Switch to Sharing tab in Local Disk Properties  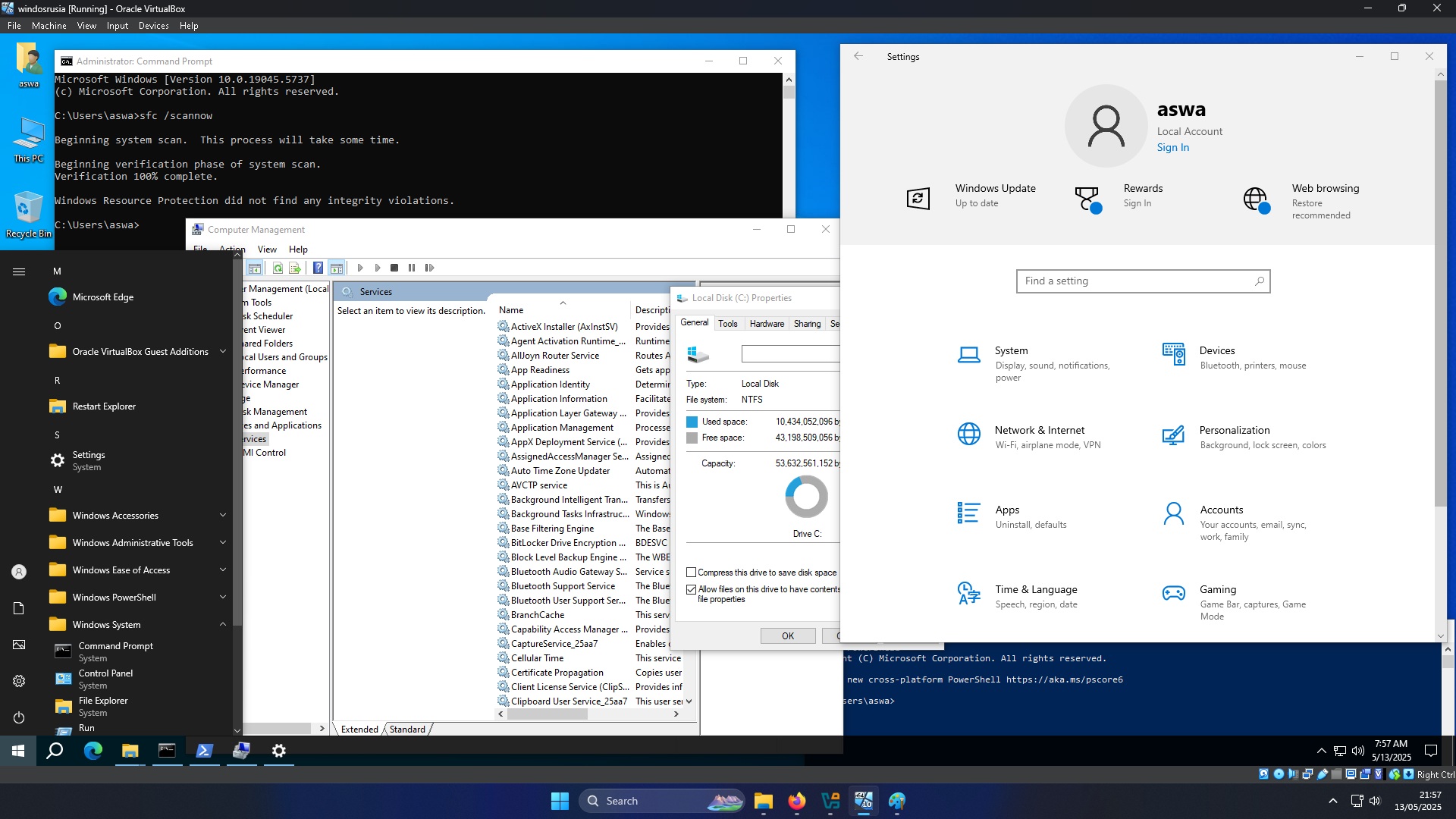(x=807, y=324)
